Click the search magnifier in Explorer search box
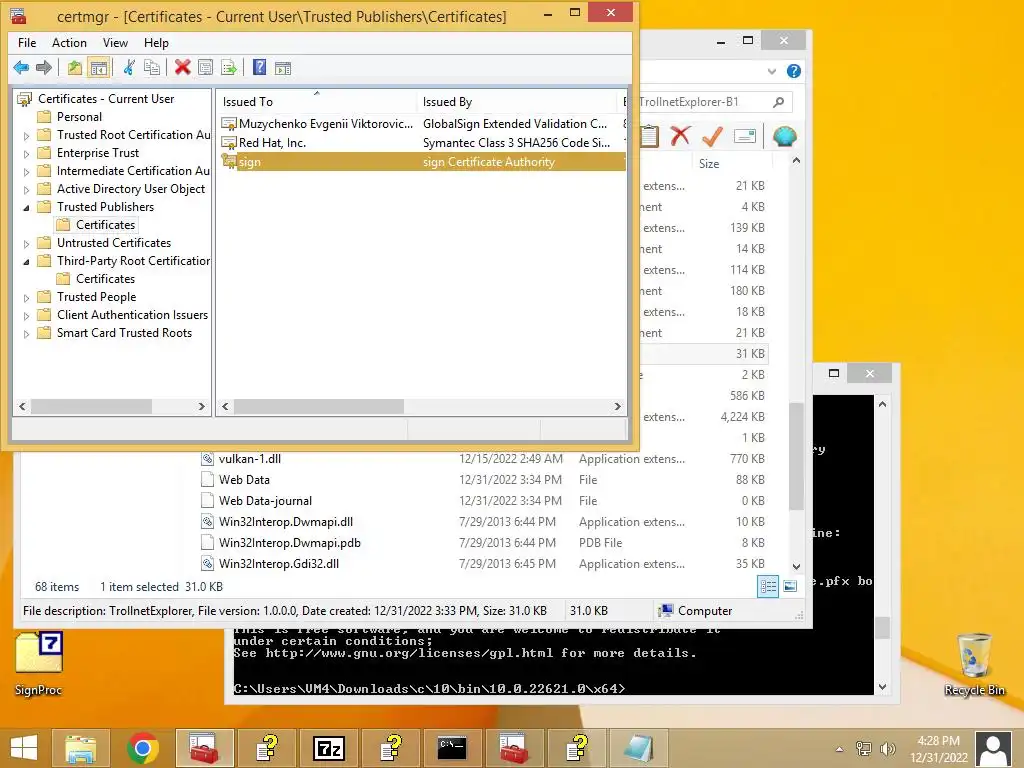1024x768 pixels. [x=778, y=102]
